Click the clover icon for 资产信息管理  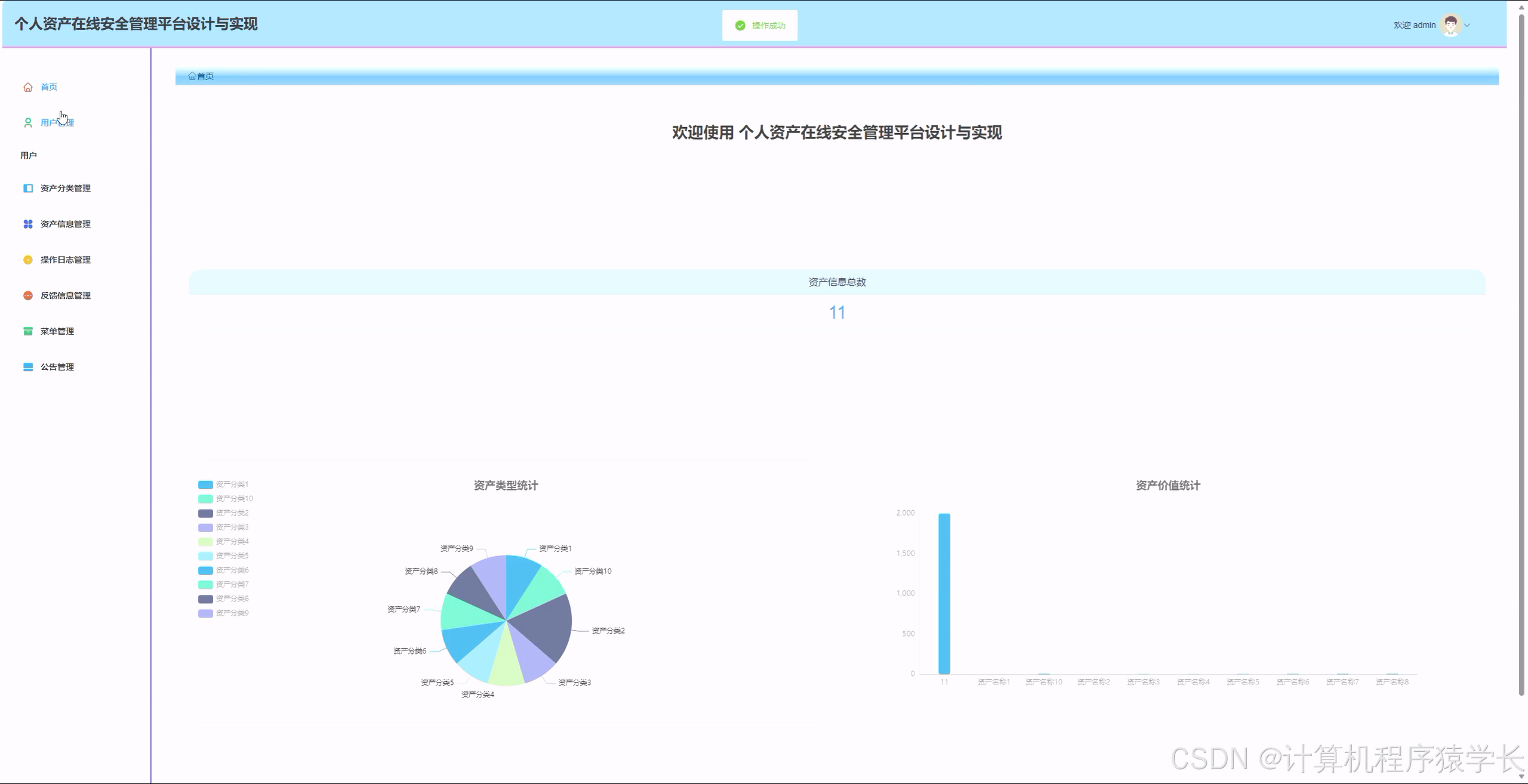27,224
